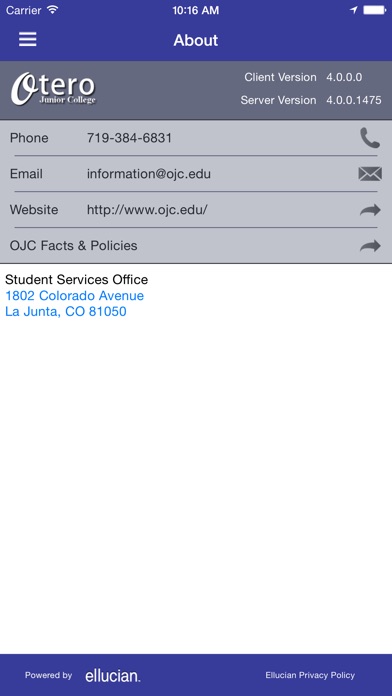Open the hamburger menu
Screen dimensions: 392x696
point(28,40)
